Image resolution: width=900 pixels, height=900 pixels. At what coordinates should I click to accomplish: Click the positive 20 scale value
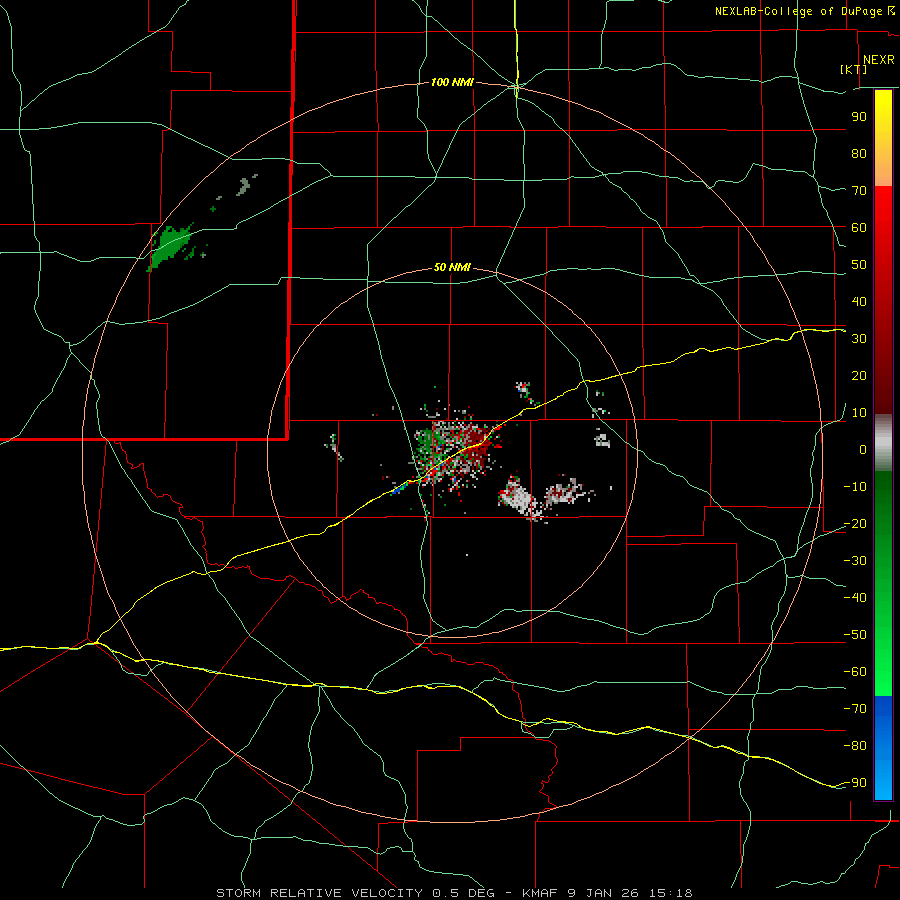[859, 375]
